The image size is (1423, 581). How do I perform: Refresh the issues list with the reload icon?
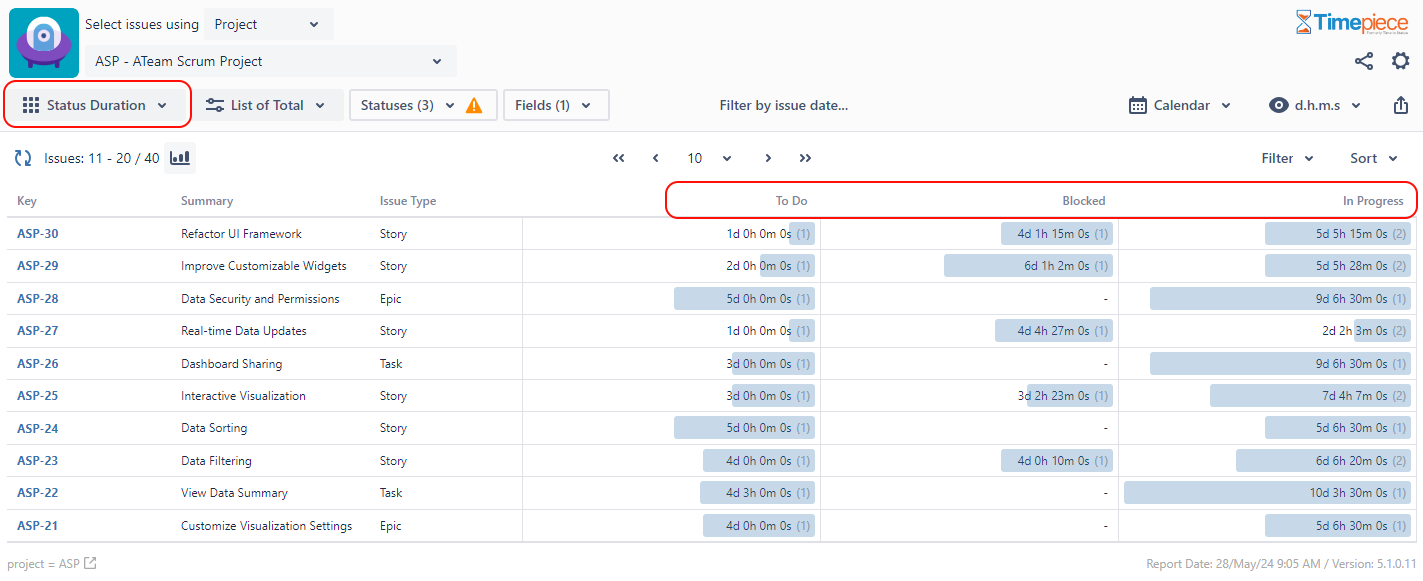tap(22, 157)
